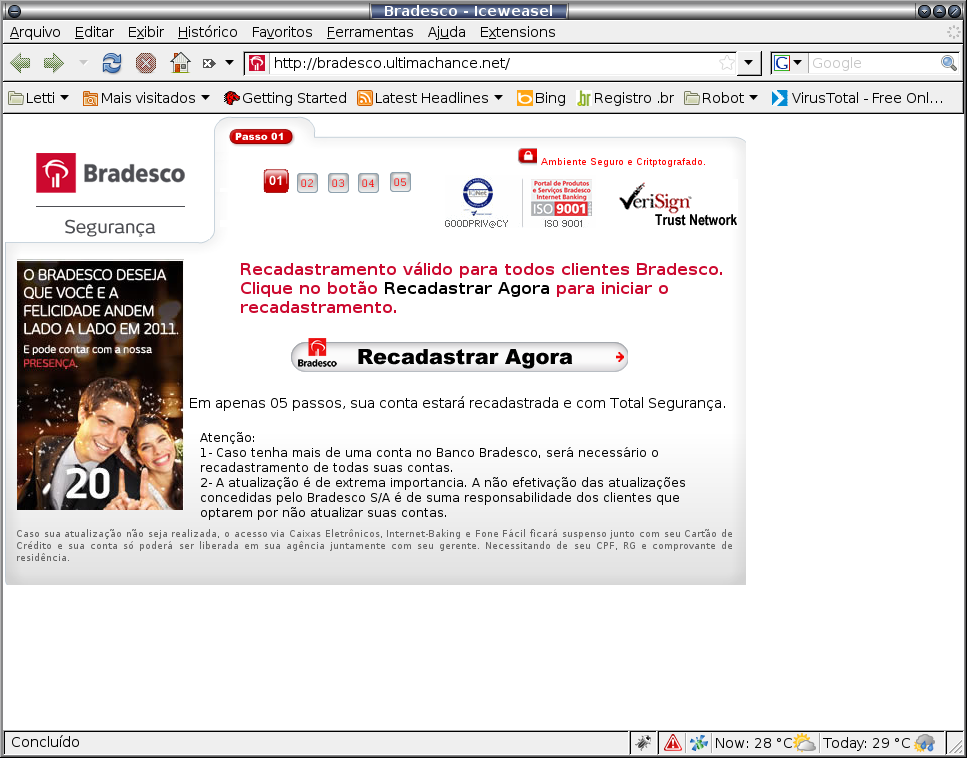Open the window menu button in title bar
Screen dimensions: 967x758
[x=14, y=10]
